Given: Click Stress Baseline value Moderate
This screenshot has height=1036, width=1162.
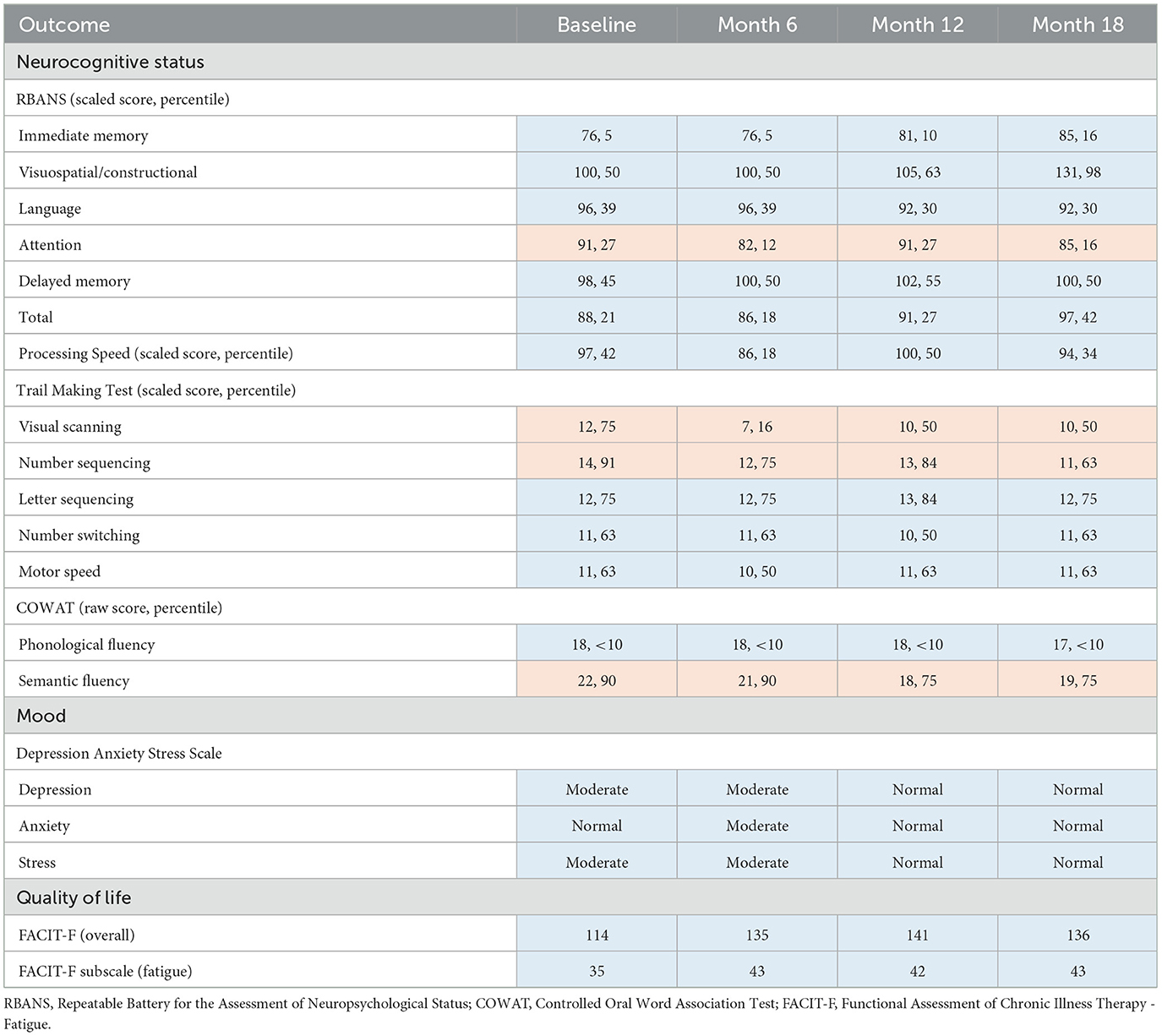Looking at the screenshot, I should click(597, 863).
